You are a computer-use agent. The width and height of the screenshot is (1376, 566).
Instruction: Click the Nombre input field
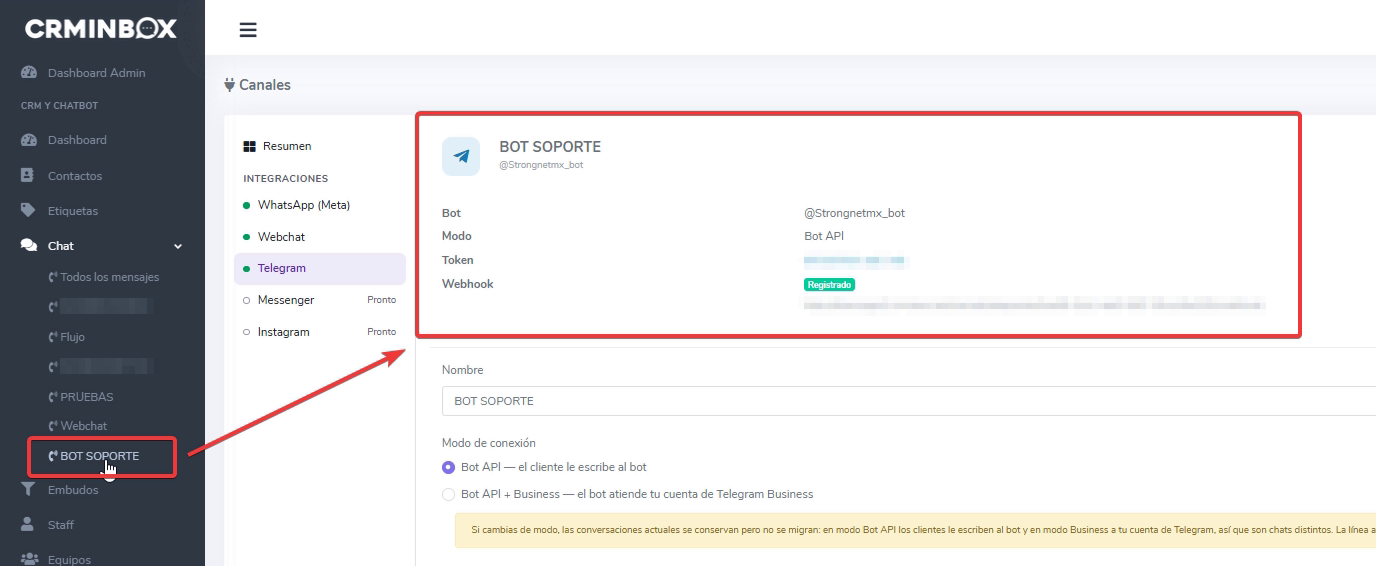click(x=909, y=401)
